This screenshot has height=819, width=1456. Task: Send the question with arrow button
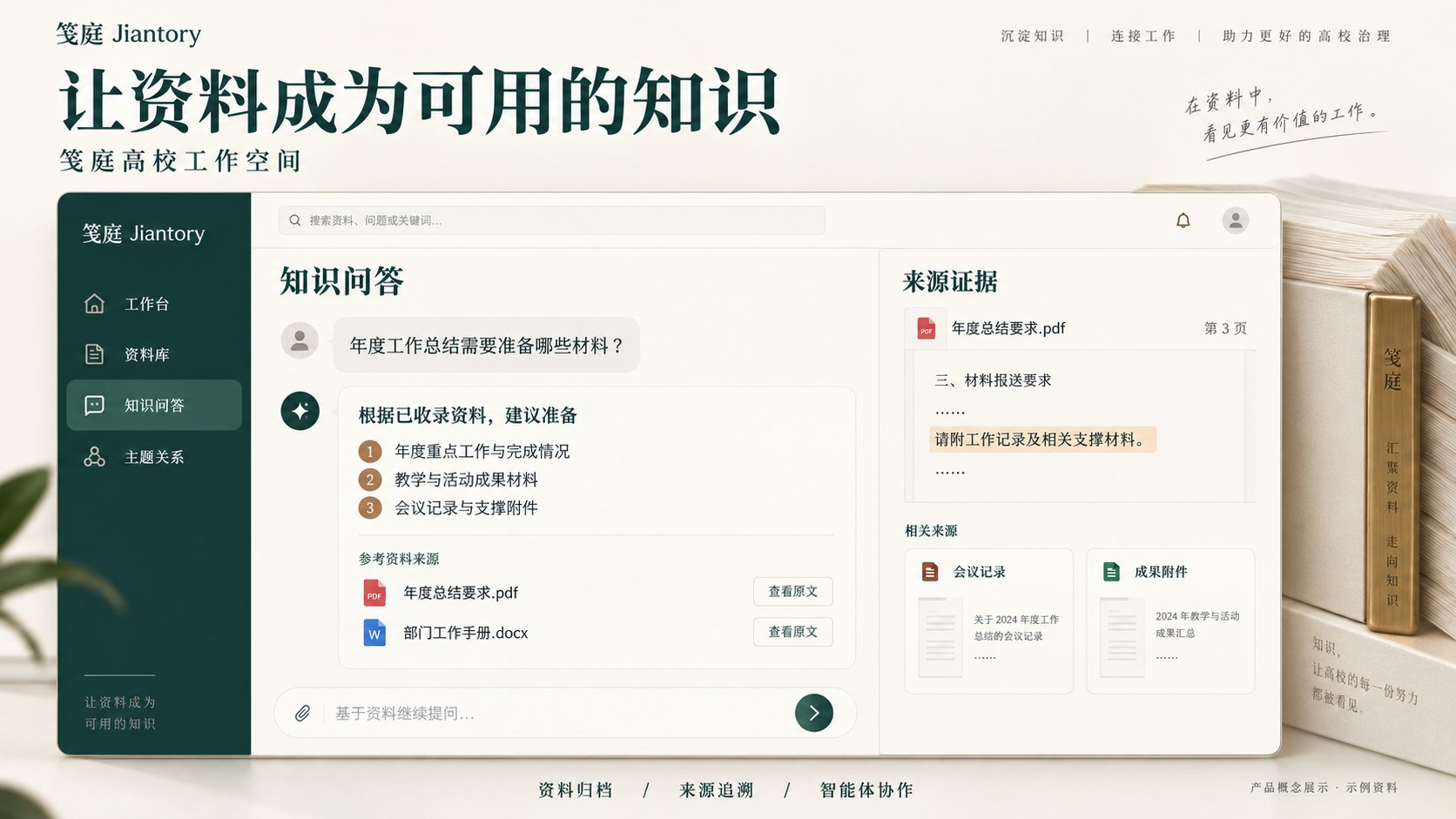[x=814, y=713]
